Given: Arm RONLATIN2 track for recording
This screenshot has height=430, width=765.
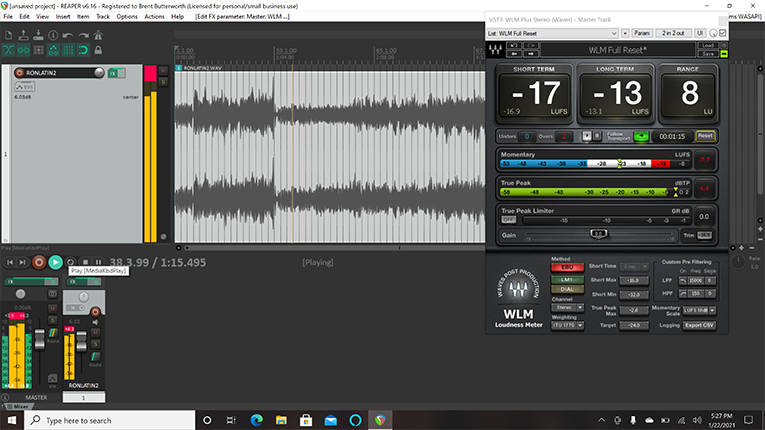Looking at the screenshot, I should [20, 73].
